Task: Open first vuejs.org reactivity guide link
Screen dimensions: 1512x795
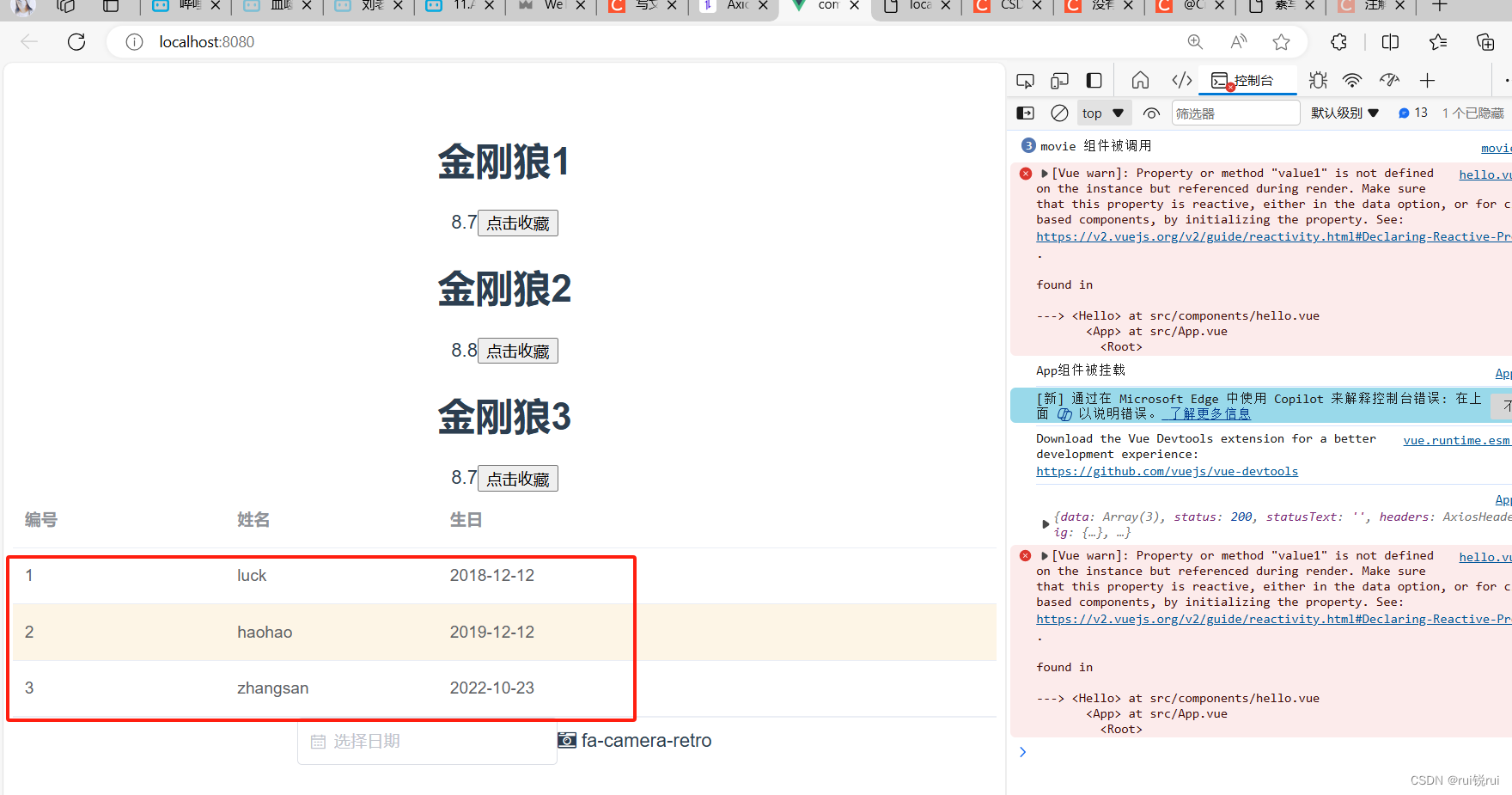Action: point(1273,236)
